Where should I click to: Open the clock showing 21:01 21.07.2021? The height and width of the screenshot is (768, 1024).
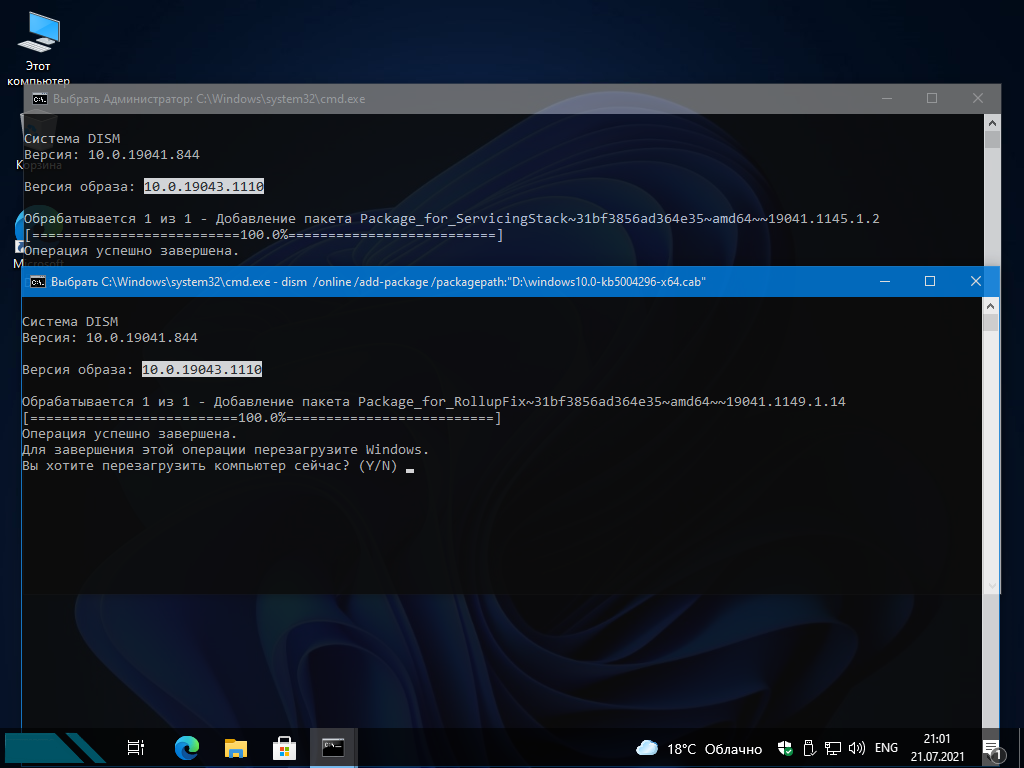(939, 748)
